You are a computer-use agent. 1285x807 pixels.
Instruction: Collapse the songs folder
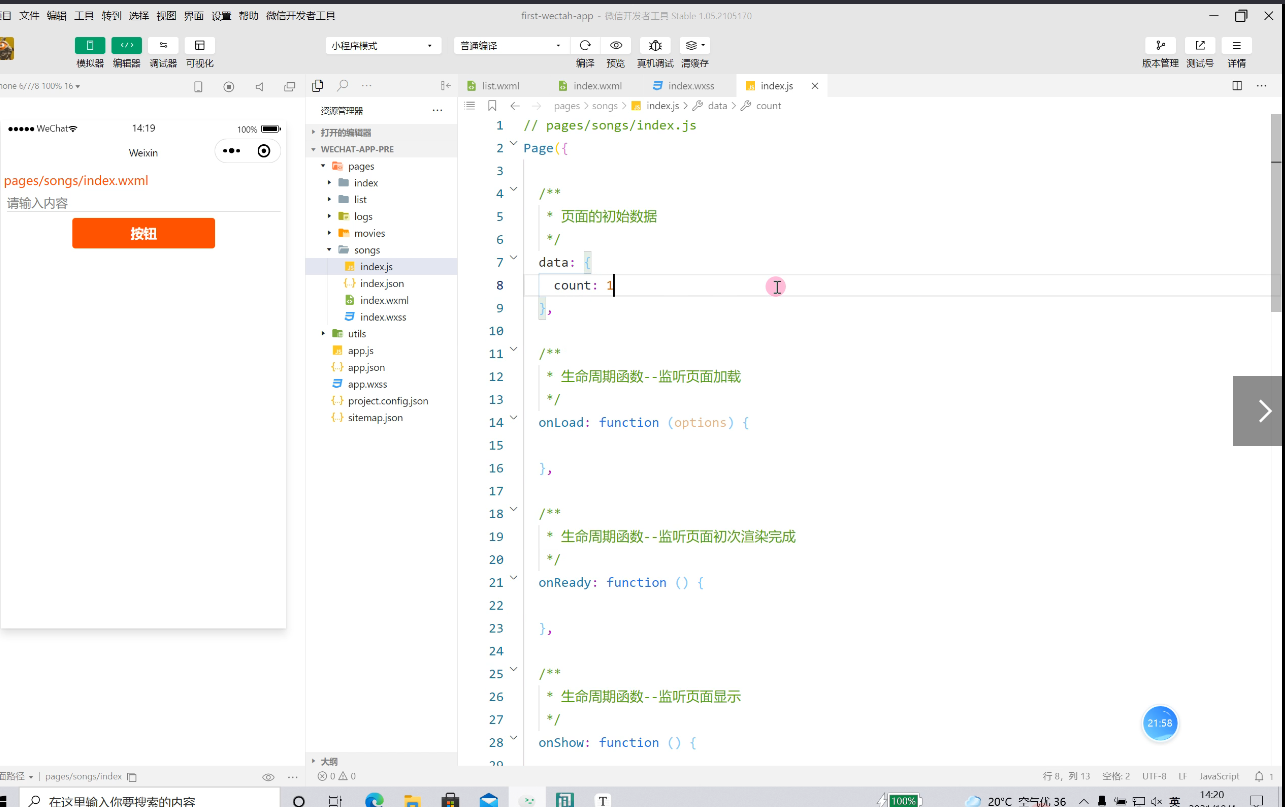coord(329,250)
